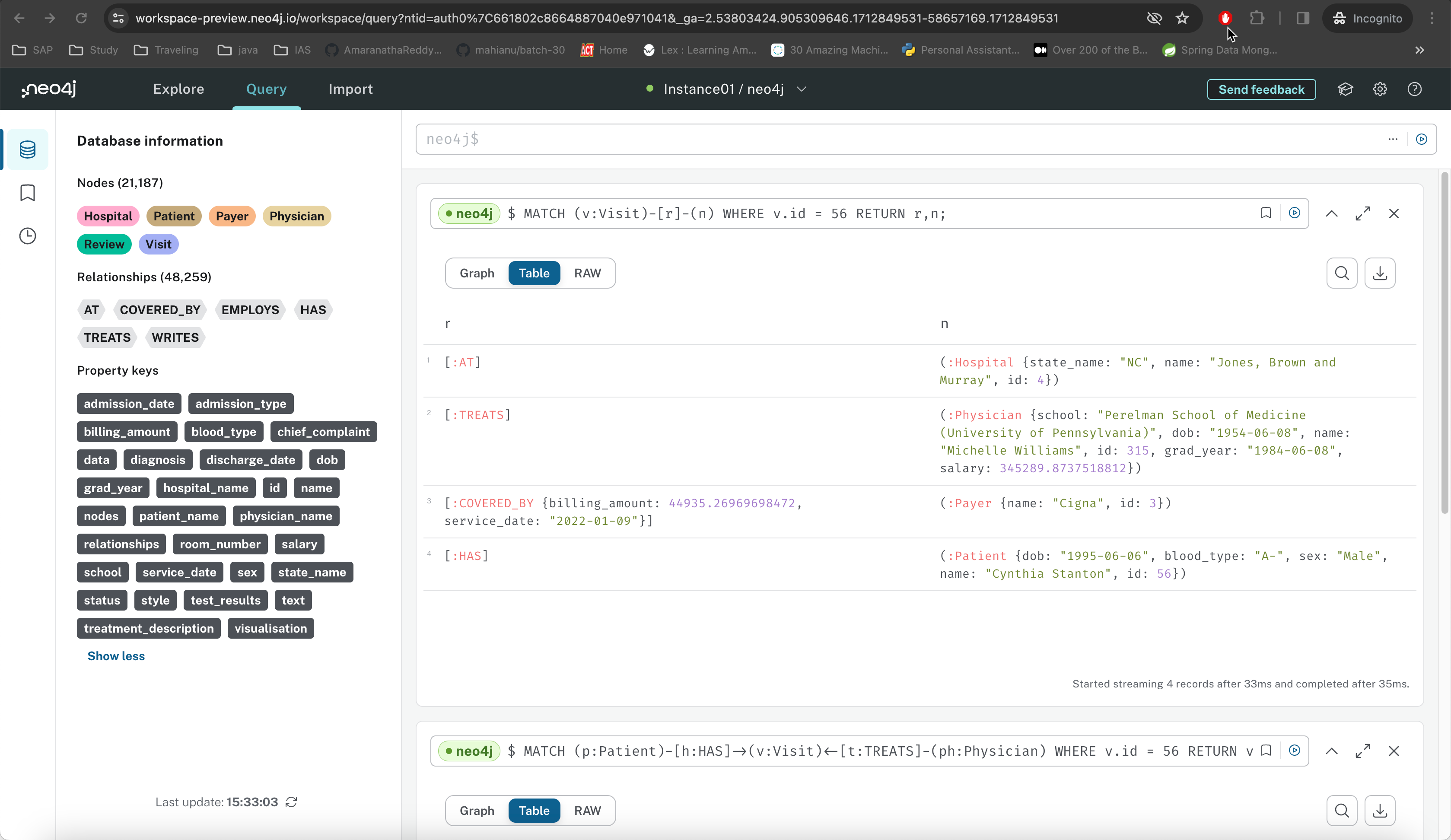Open the main editor's three-dots options menu

pos(1393,139)
